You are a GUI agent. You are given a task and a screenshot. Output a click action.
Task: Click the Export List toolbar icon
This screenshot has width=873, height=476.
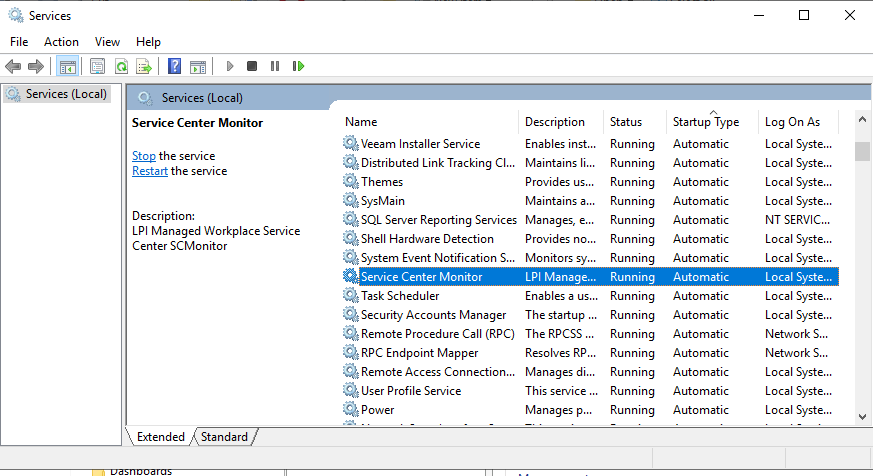point(144,67)
